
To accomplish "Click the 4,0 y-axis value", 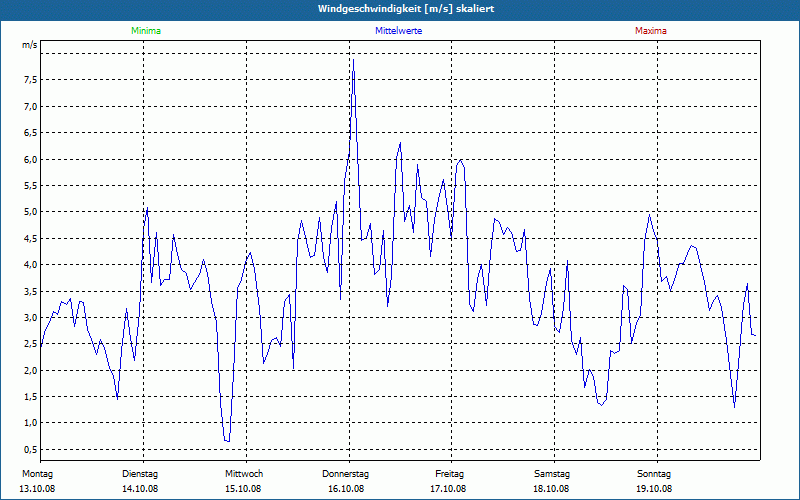I will pos(30,265).
